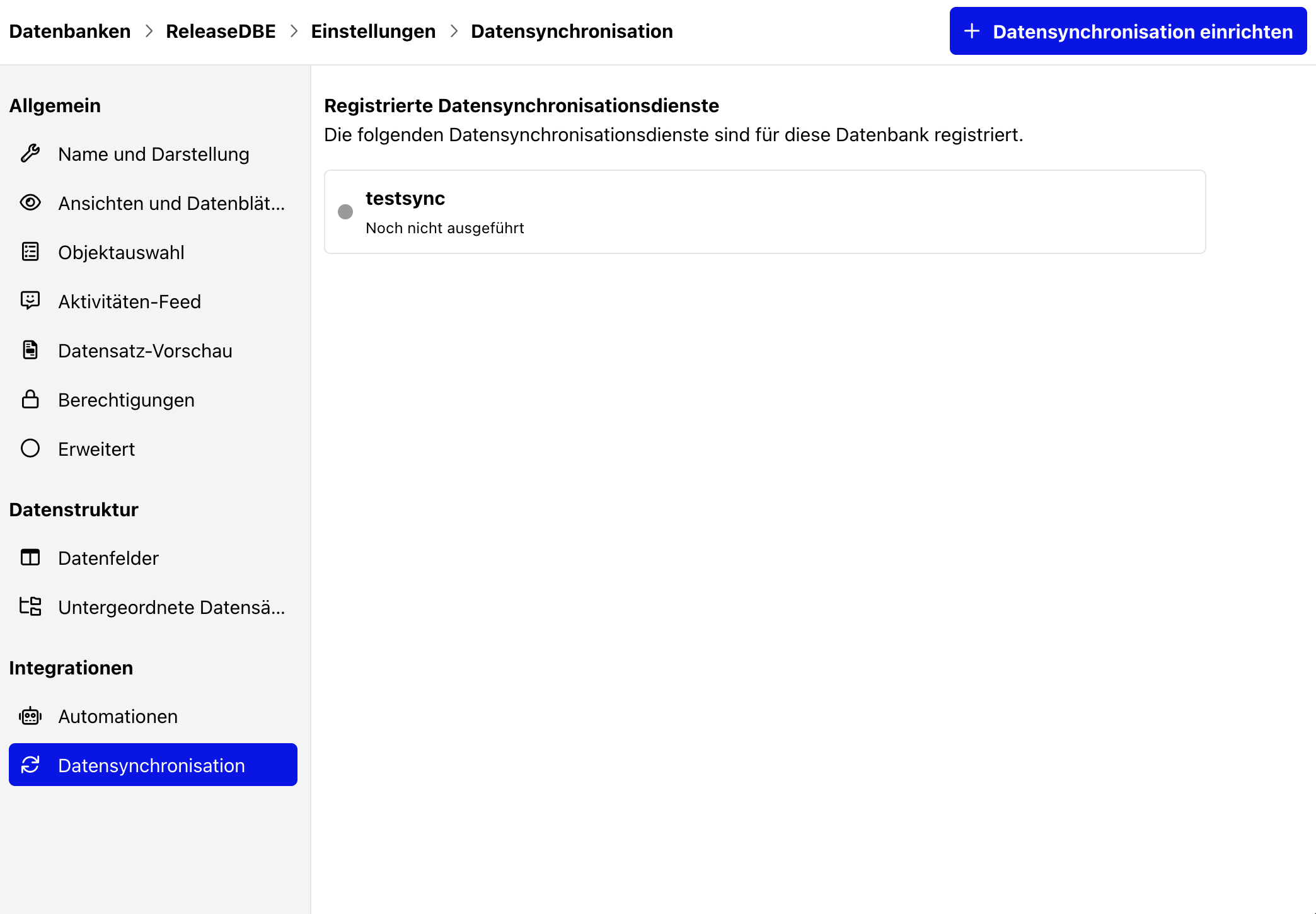Click the Datenstruktur section heading
1316x914 pixels.
(x=74, y=509)
